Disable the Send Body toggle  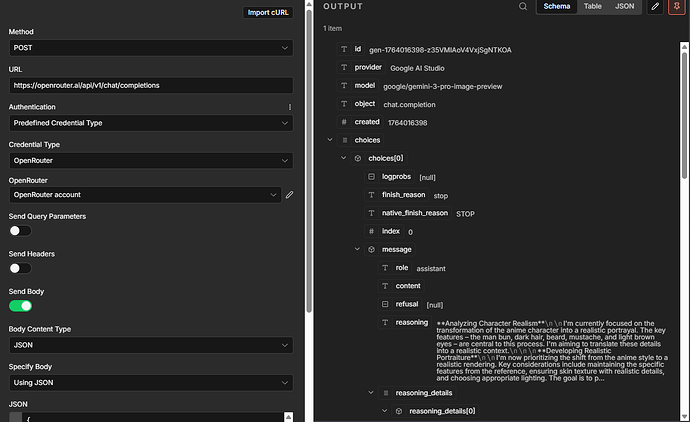[20, 305]
